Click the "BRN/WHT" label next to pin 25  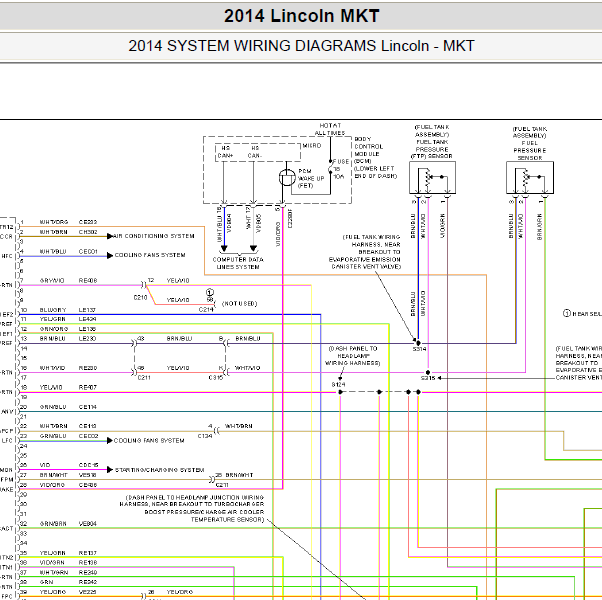tap(239, 475)
